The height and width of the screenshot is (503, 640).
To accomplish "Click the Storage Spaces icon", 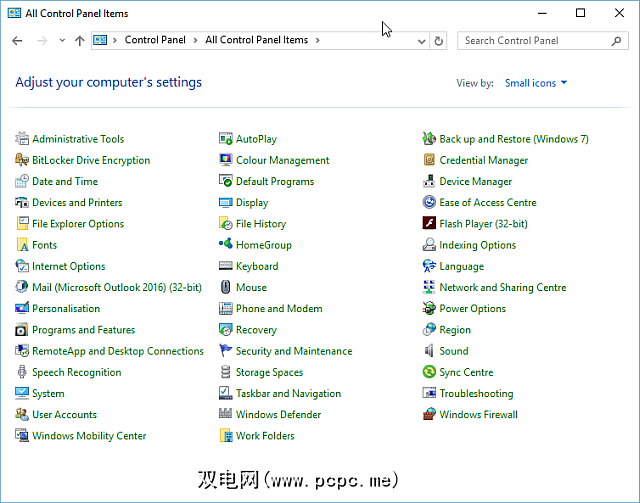I will [x=226, y=372].
